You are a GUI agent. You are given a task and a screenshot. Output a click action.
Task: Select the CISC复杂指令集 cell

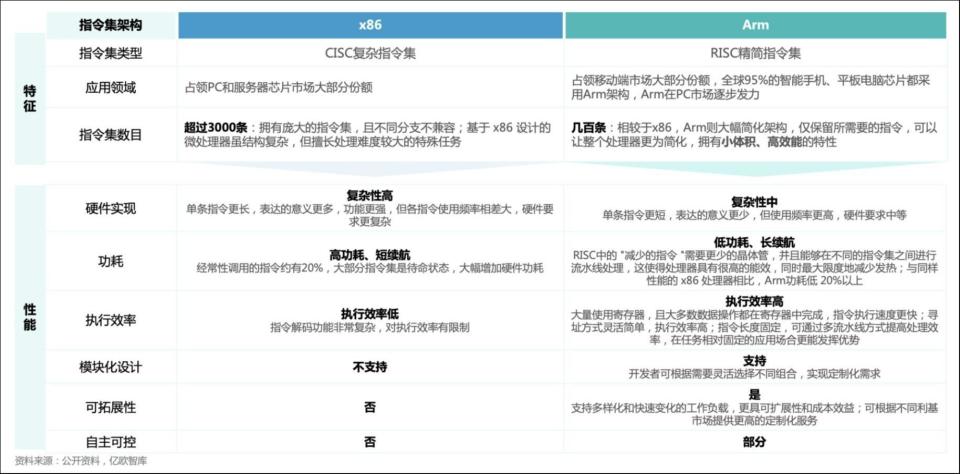click(x=370, y=54)
